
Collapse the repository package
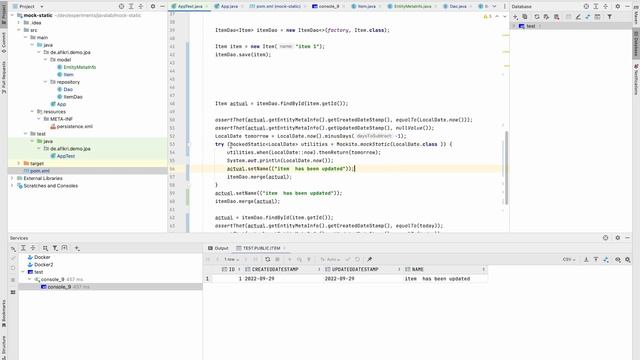[45, 82]
